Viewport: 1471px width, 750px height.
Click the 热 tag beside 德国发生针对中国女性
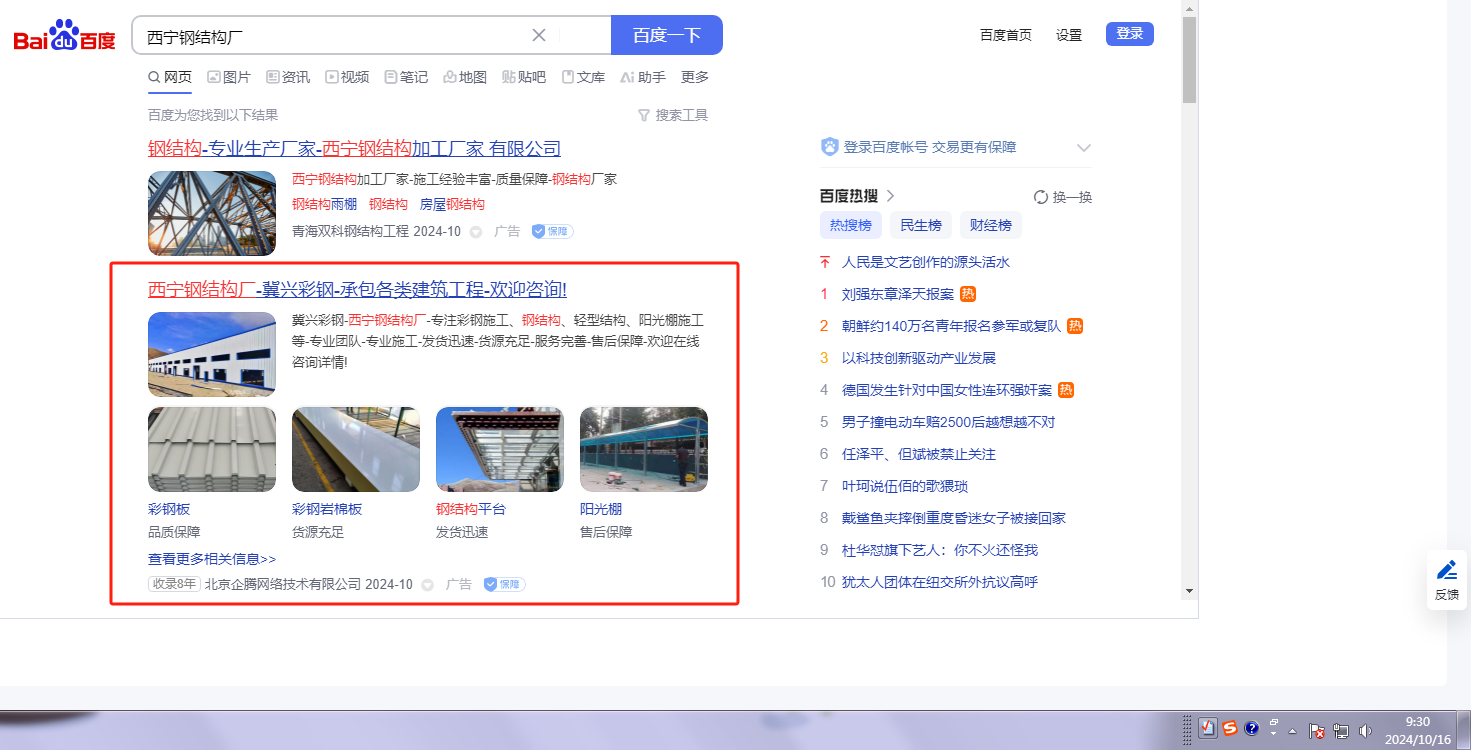tap(1066, 390)
